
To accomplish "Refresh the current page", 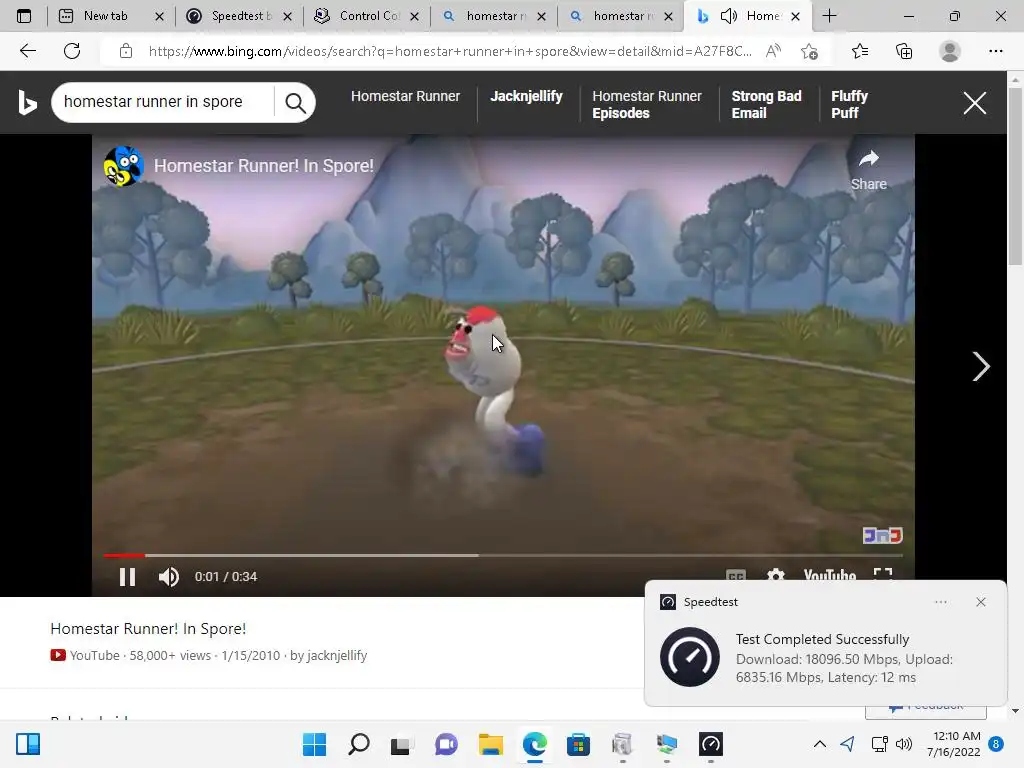I will click(x=72, y=51).
